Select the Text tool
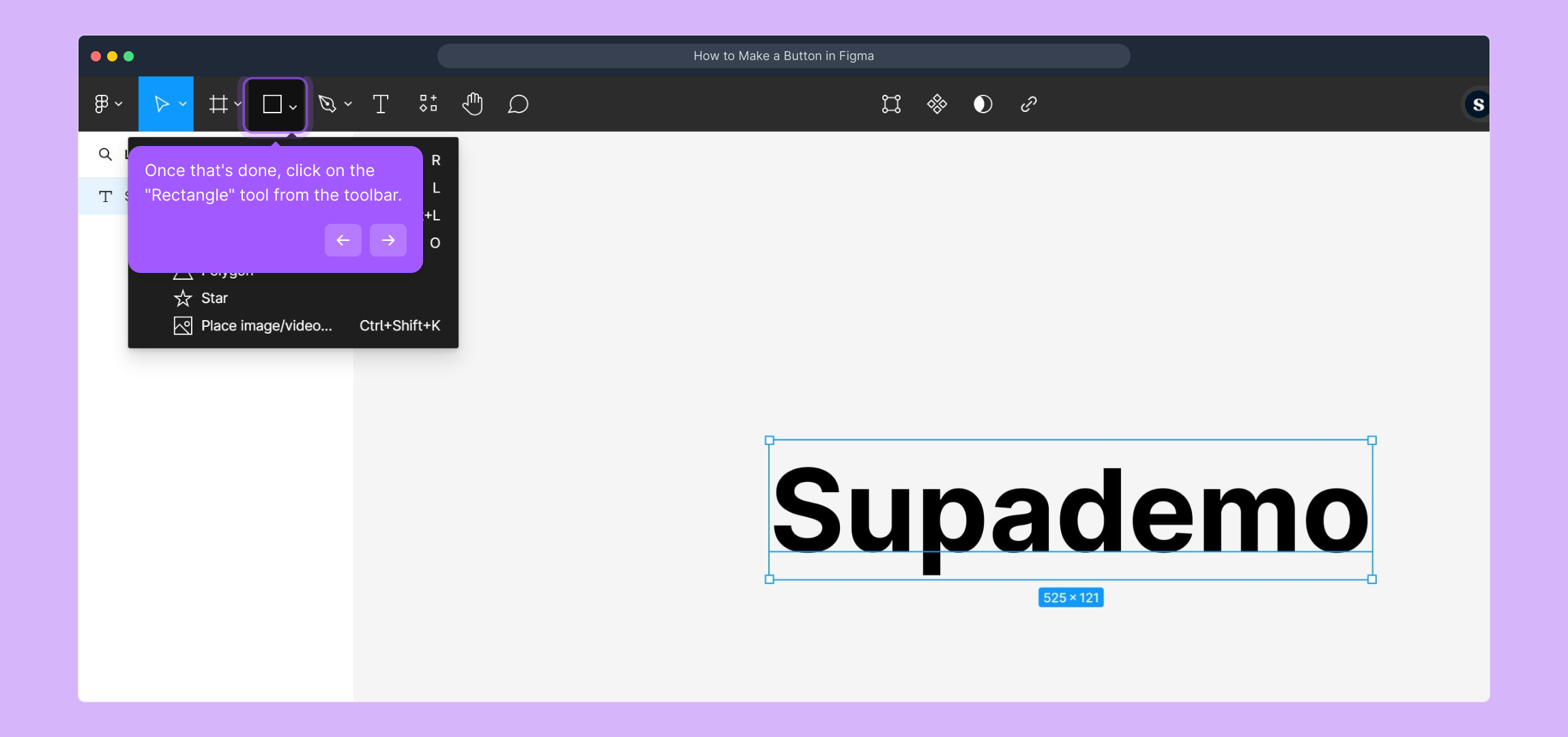This screenshot has height=737, width=1568. pyautogui.click(x=381, y=104)
